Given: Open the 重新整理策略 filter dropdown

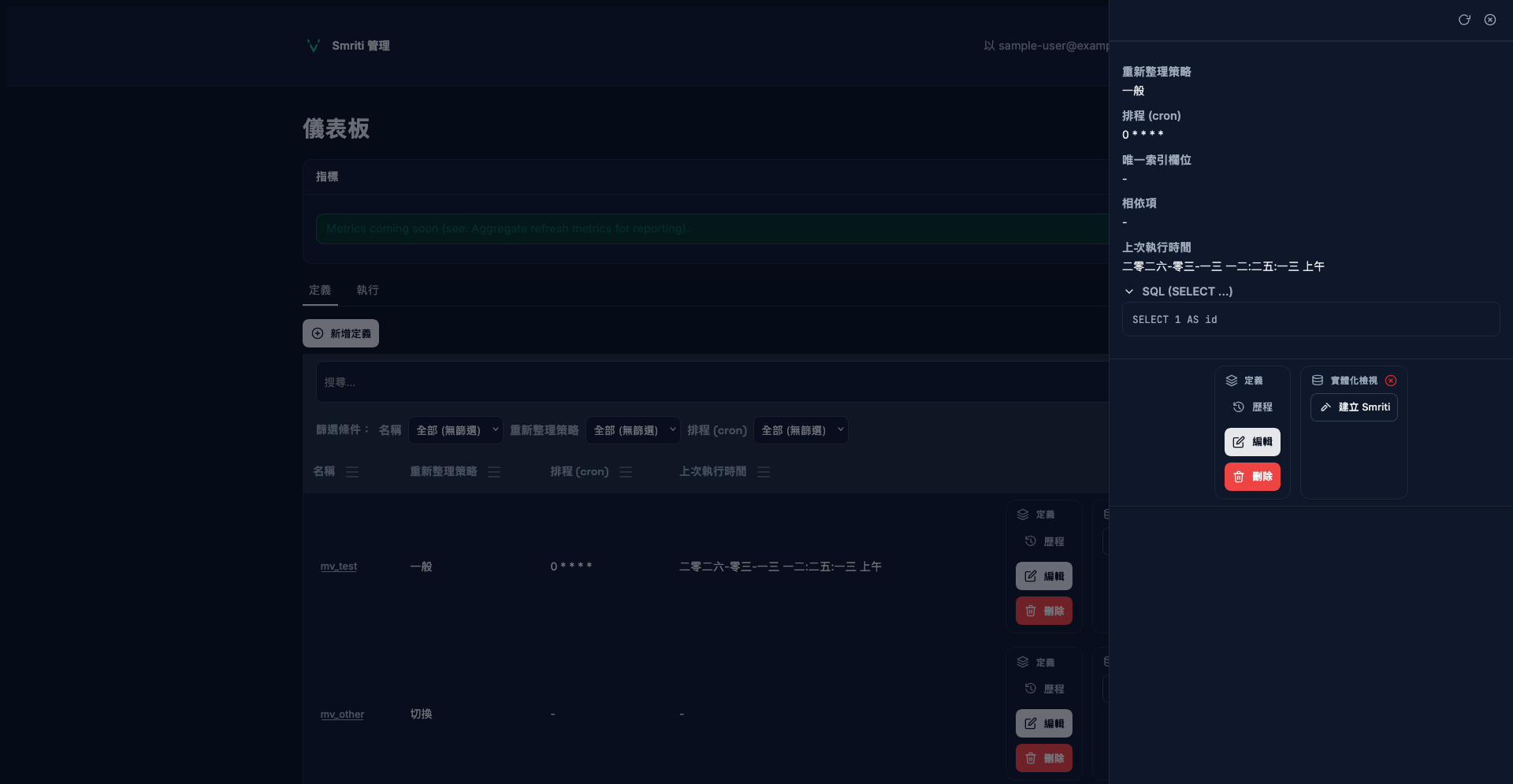Looking at the screenshot, I should 633,430.
